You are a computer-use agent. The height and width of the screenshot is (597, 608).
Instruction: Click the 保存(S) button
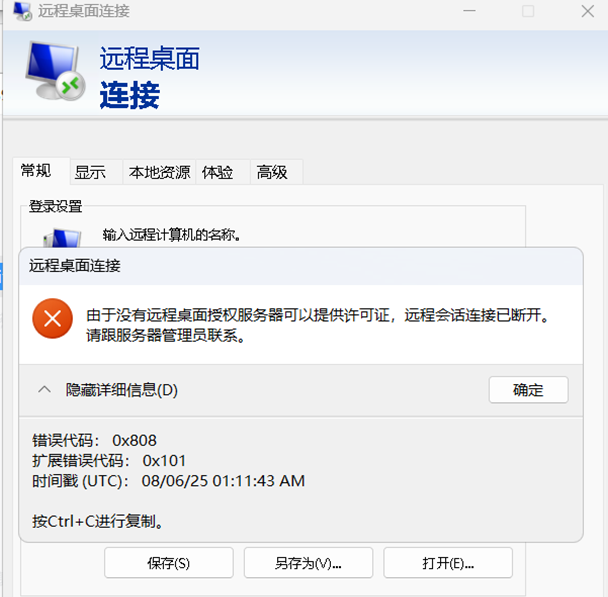pos(169,563)
